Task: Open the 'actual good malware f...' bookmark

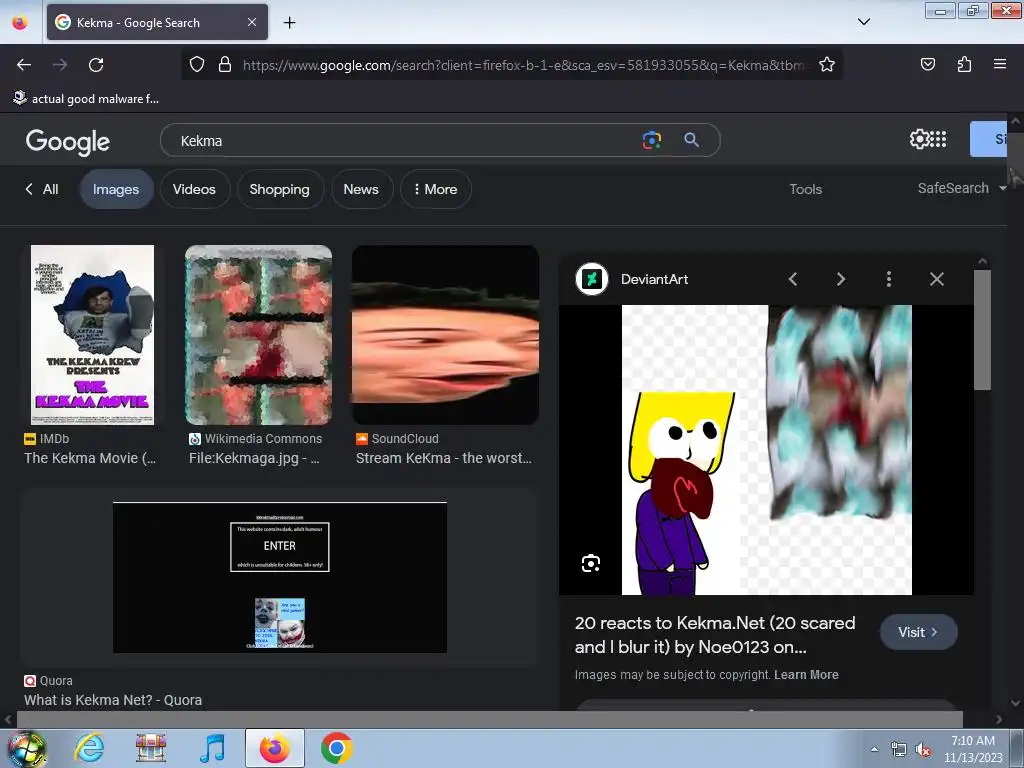Action: pos(86,99)
